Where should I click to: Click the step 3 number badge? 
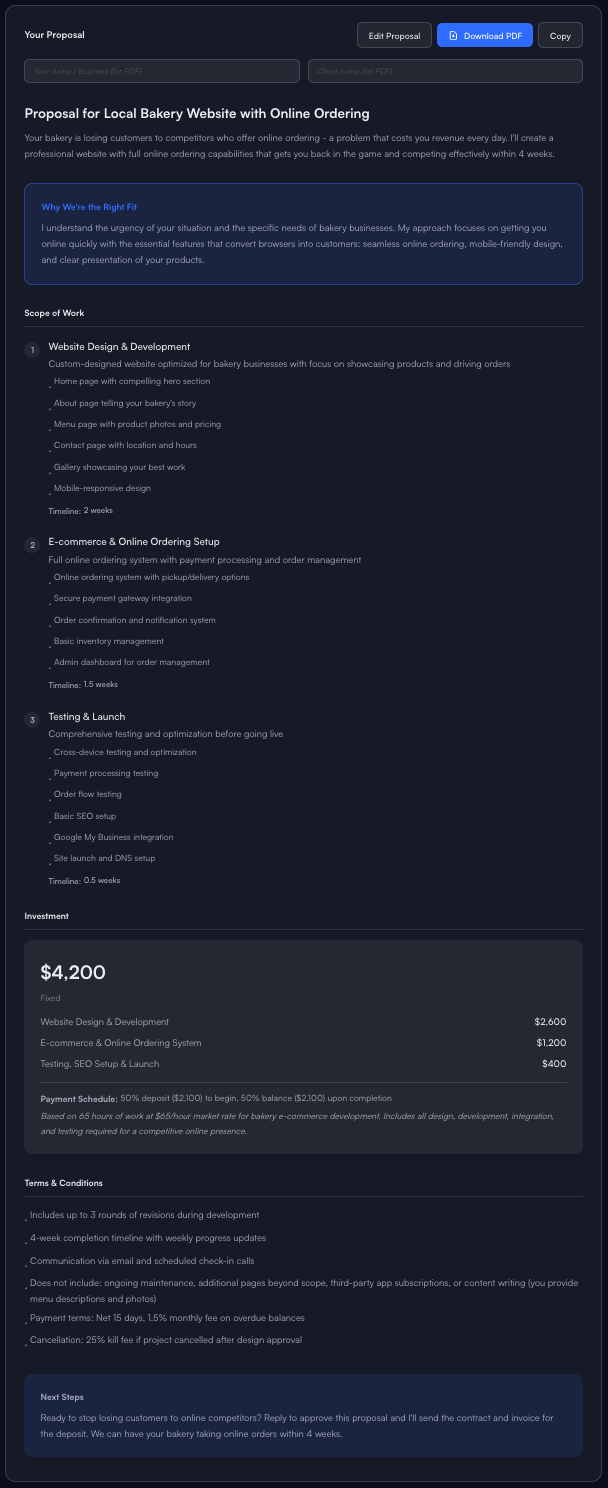[32, 720]
